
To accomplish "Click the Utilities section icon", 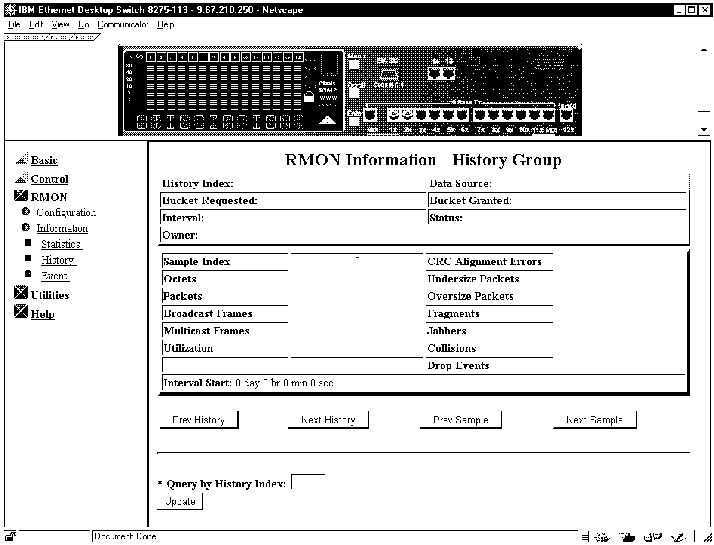I will tap(22, 295).
